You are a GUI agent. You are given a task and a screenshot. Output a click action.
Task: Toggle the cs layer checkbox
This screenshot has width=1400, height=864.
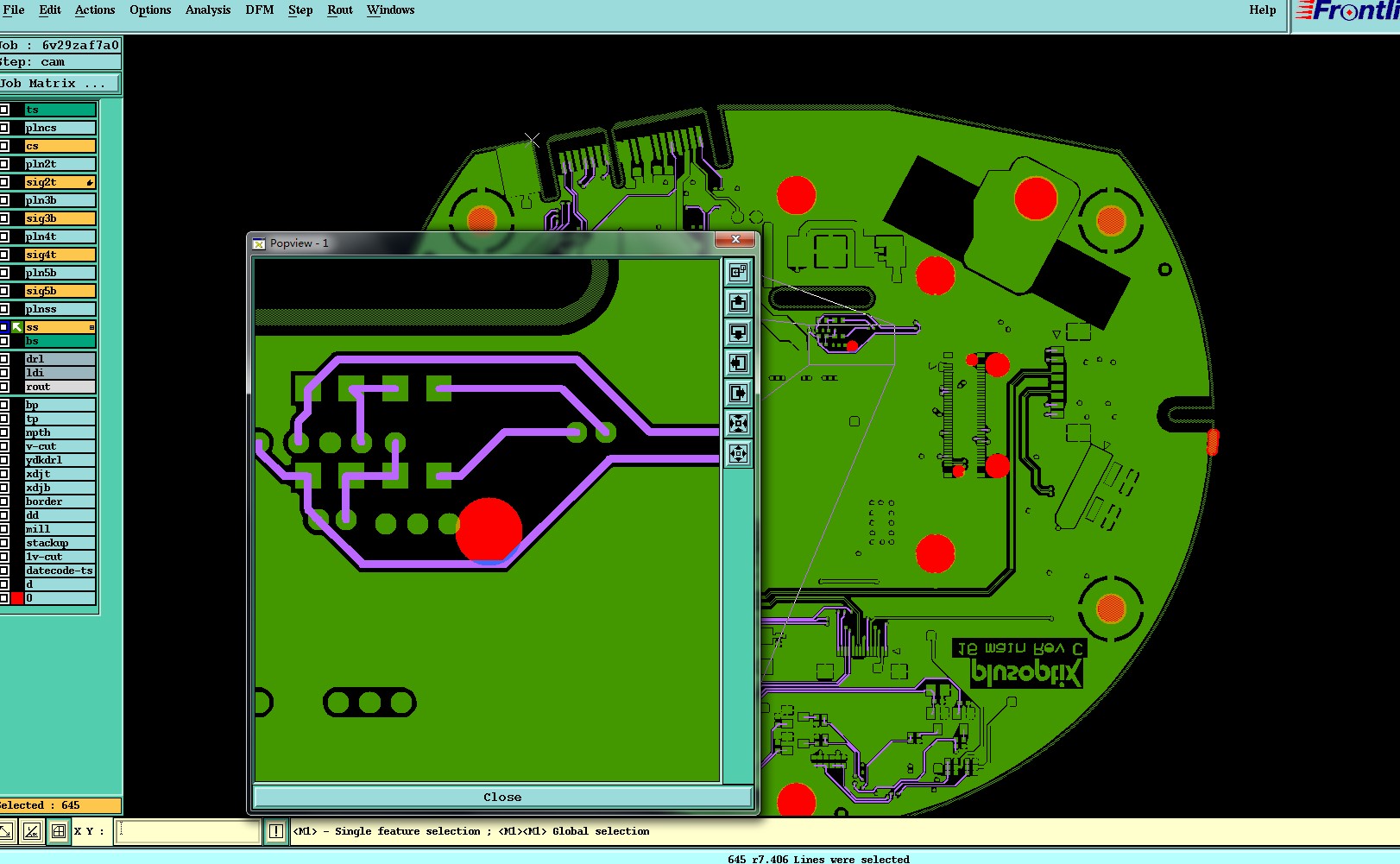4,146
